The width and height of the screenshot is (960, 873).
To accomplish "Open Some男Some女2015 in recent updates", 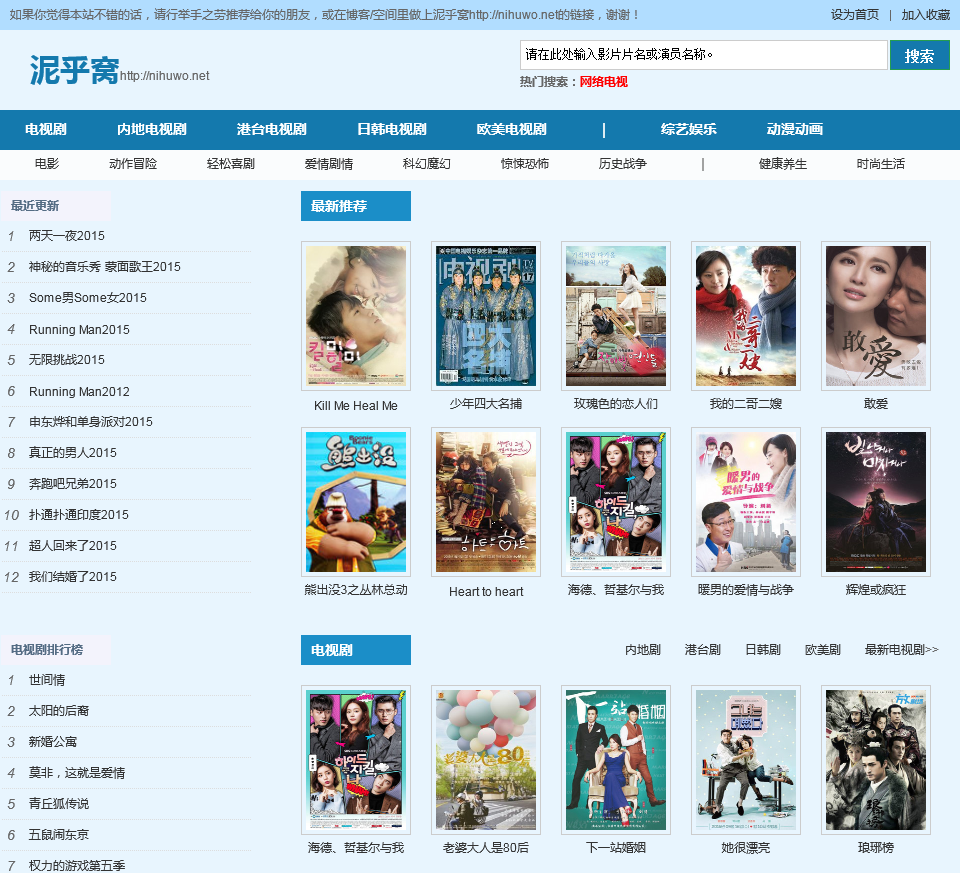I will pos(88,298).
